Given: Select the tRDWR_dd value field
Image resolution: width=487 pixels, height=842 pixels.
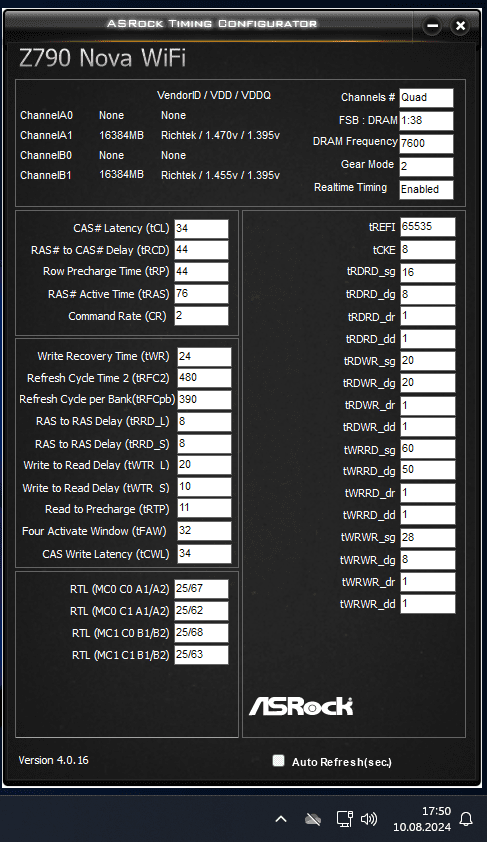Looking at the screenshot, I should pyautogui.click(x=428, y=427).
